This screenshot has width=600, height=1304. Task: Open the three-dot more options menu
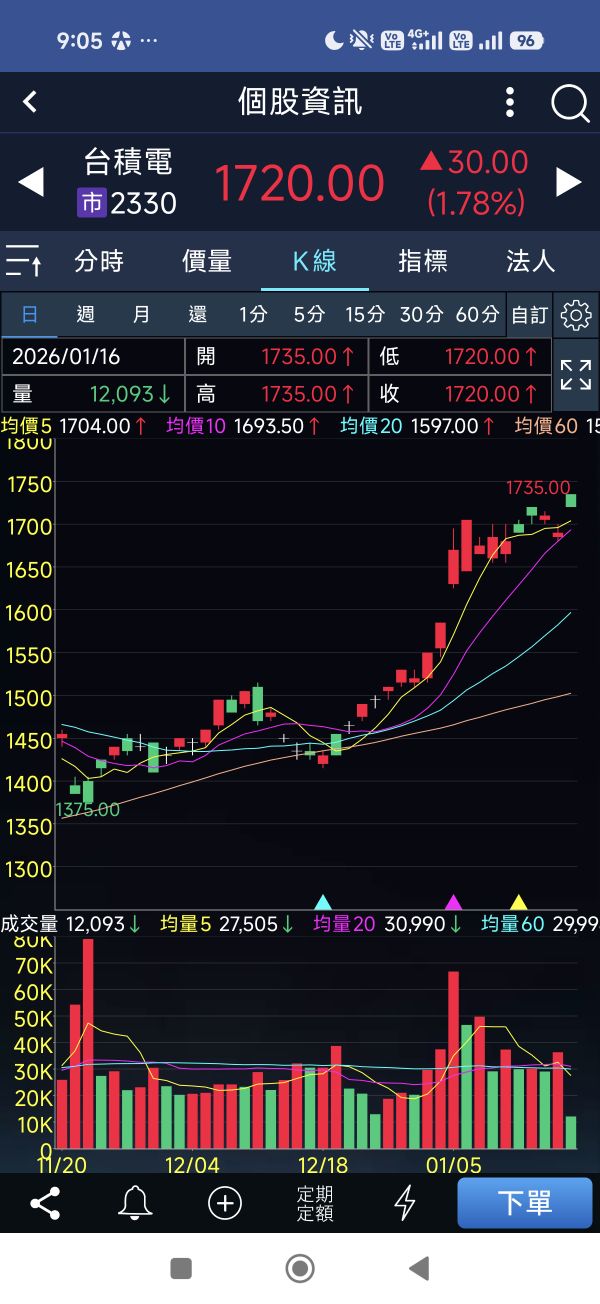(x=510, y=102)
